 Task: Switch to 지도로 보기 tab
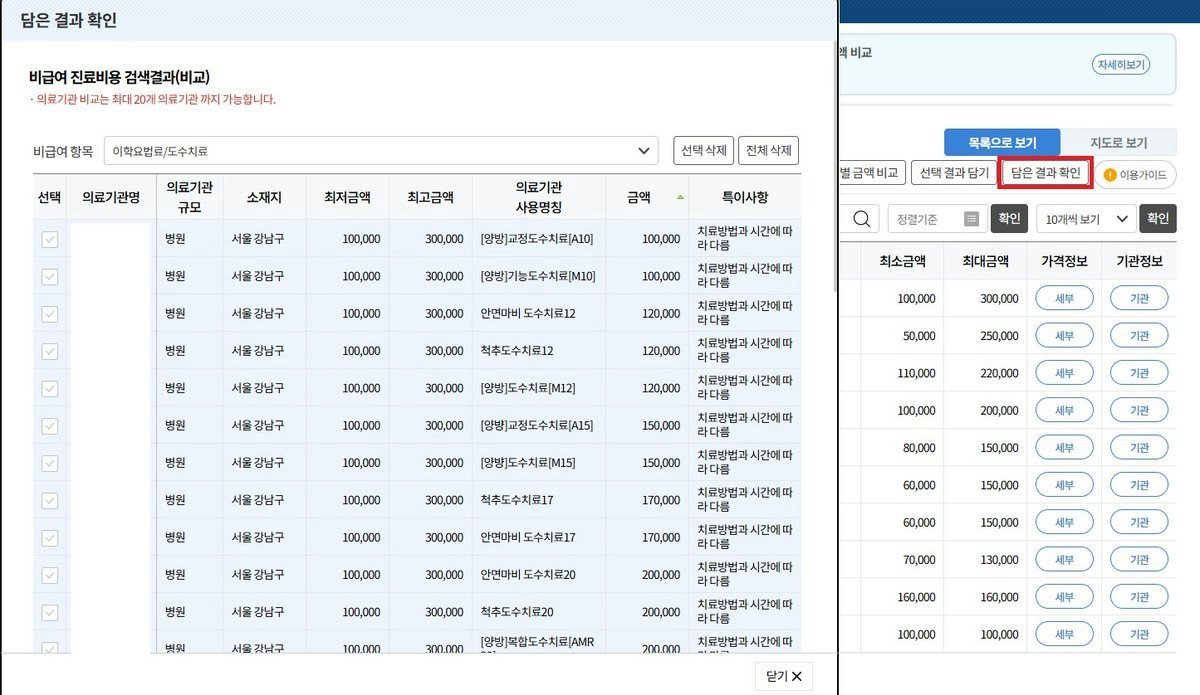click(x=1119, y=143)
